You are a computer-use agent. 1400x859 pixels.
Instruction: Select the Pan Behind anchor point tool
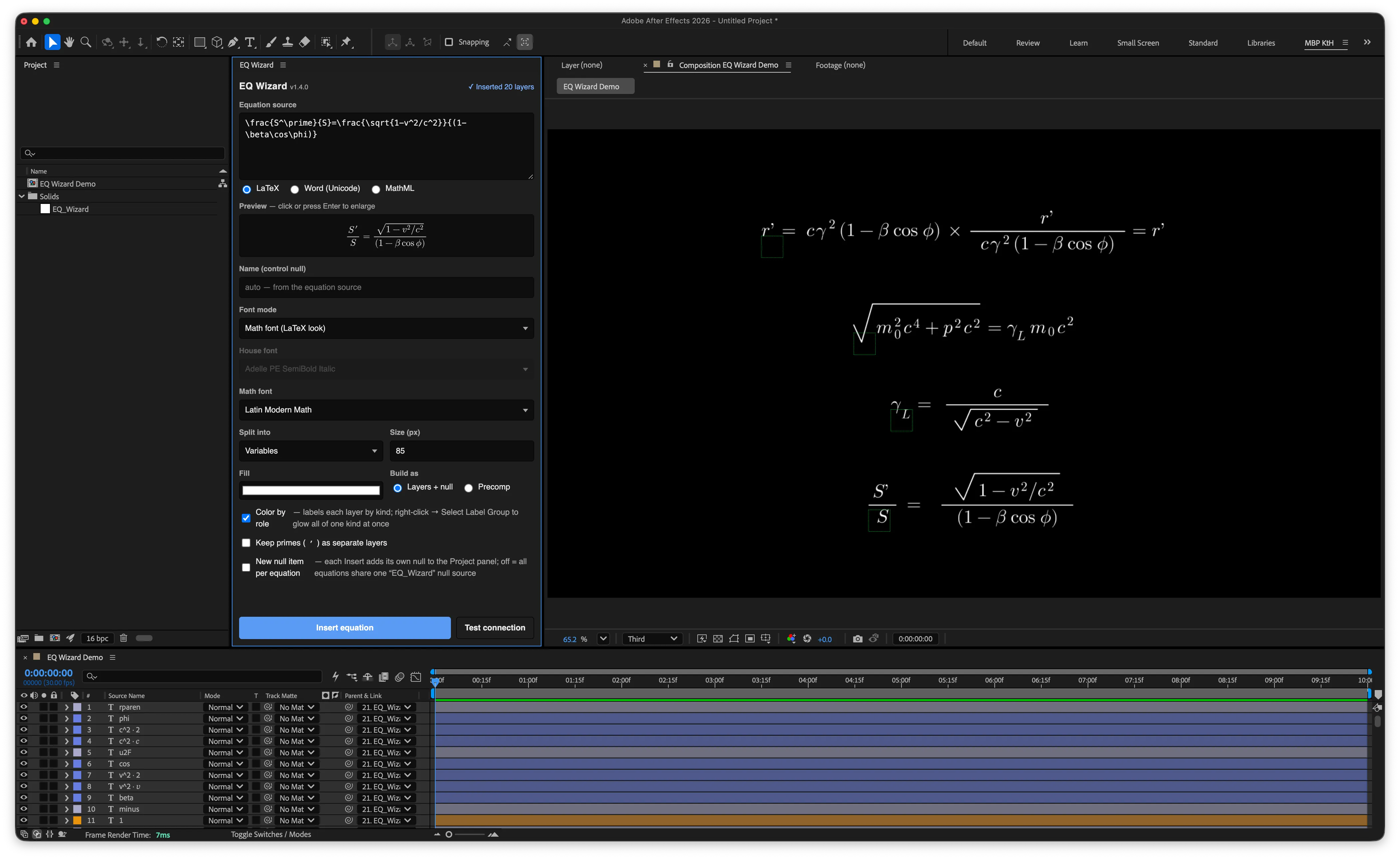coord(178,42)
